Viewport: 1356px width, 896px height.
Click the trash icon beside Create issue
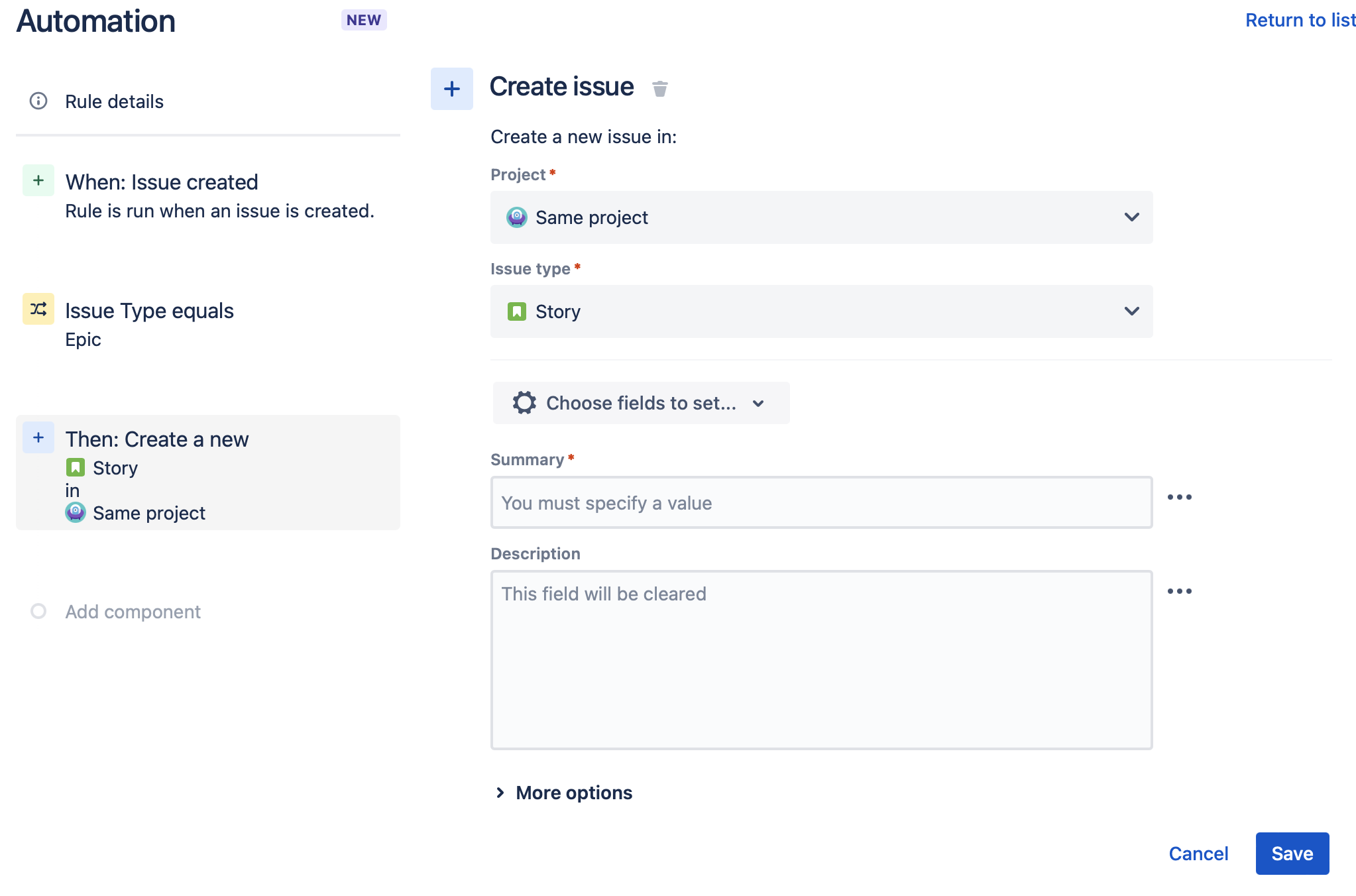[659, 88]
